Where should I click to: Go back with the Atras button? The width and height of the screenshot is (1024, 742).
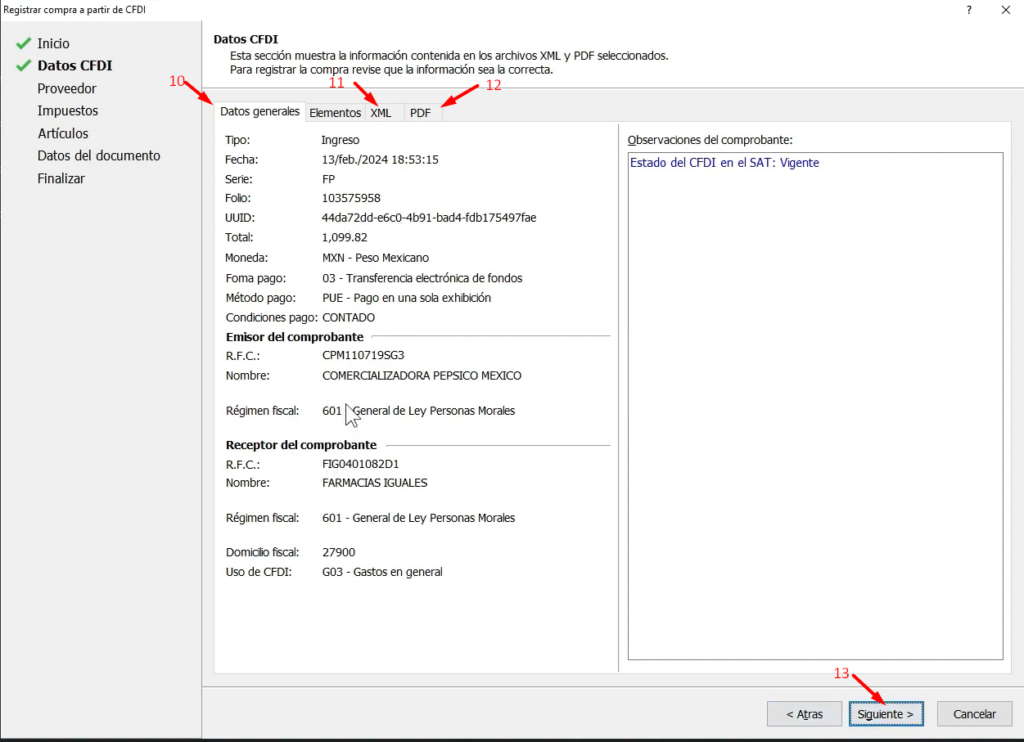[804, 714]
